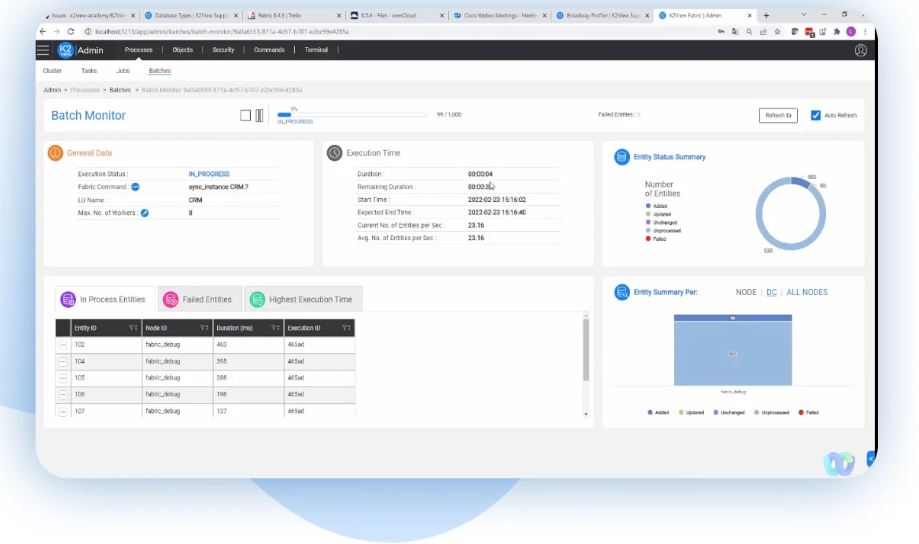Open the Objects menu

[x=182, y=50]
